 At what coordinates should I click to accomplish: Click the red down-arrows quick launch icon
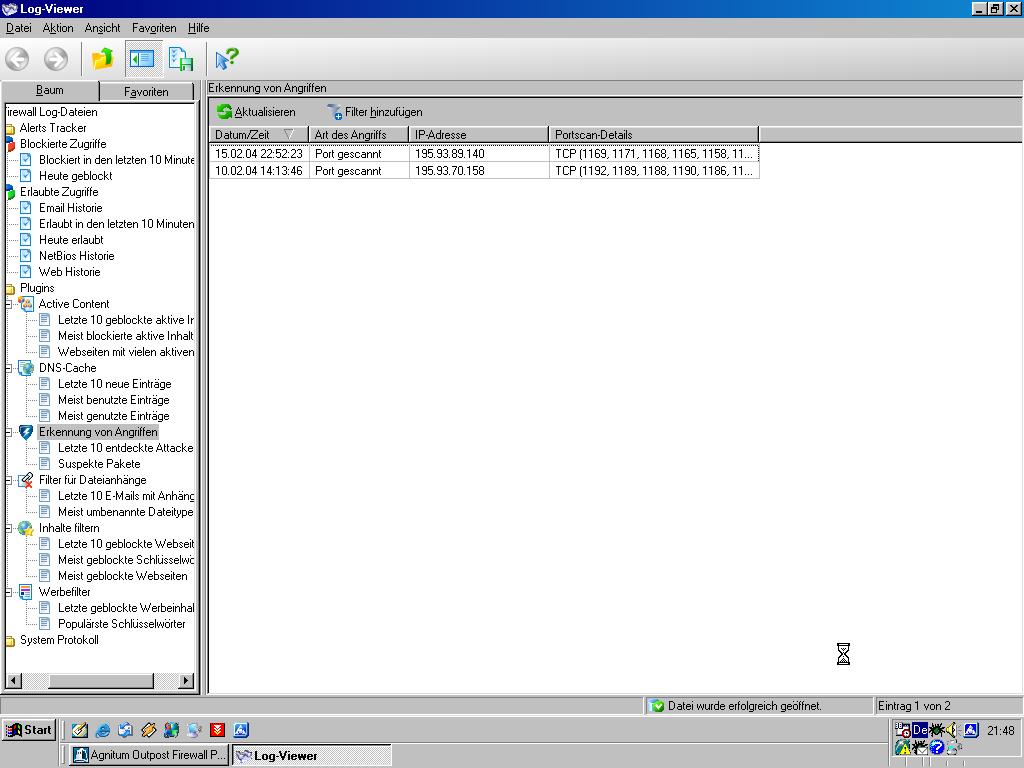[217, 729]
